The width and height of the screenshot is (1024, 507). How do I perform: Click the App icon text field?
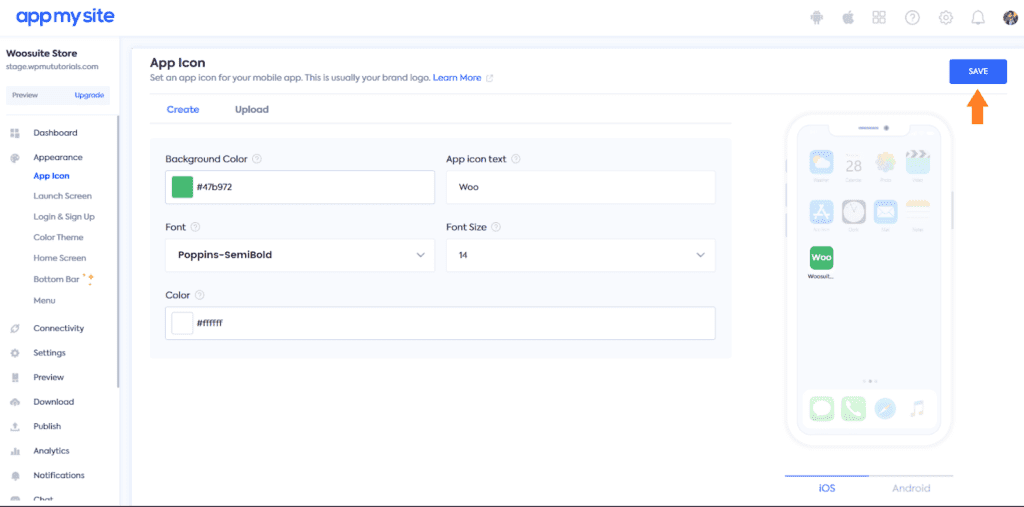(x=581, y=187)
